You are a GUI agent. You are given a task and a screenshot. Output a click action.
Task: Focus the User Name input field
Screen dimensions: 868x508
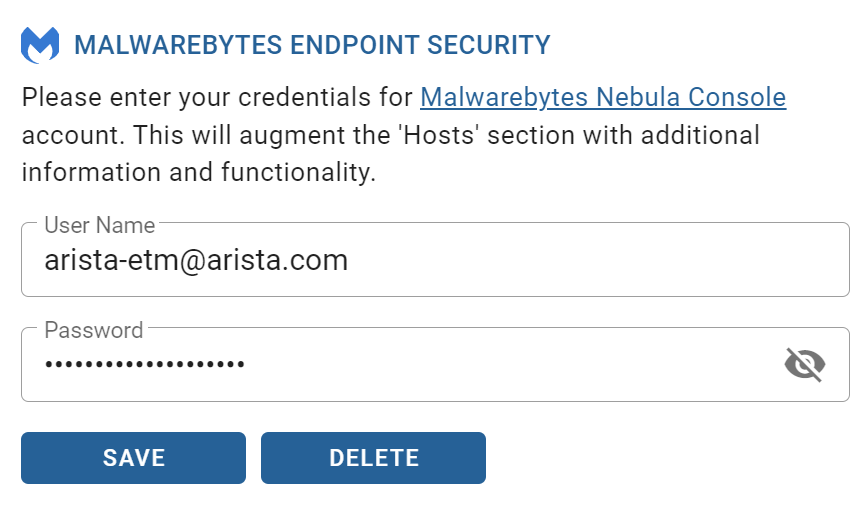[435, 260]
